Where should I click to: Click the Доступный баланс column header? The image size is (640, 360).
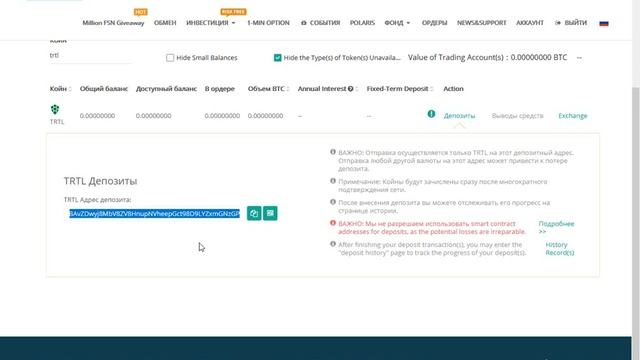[x=166, y=89]
